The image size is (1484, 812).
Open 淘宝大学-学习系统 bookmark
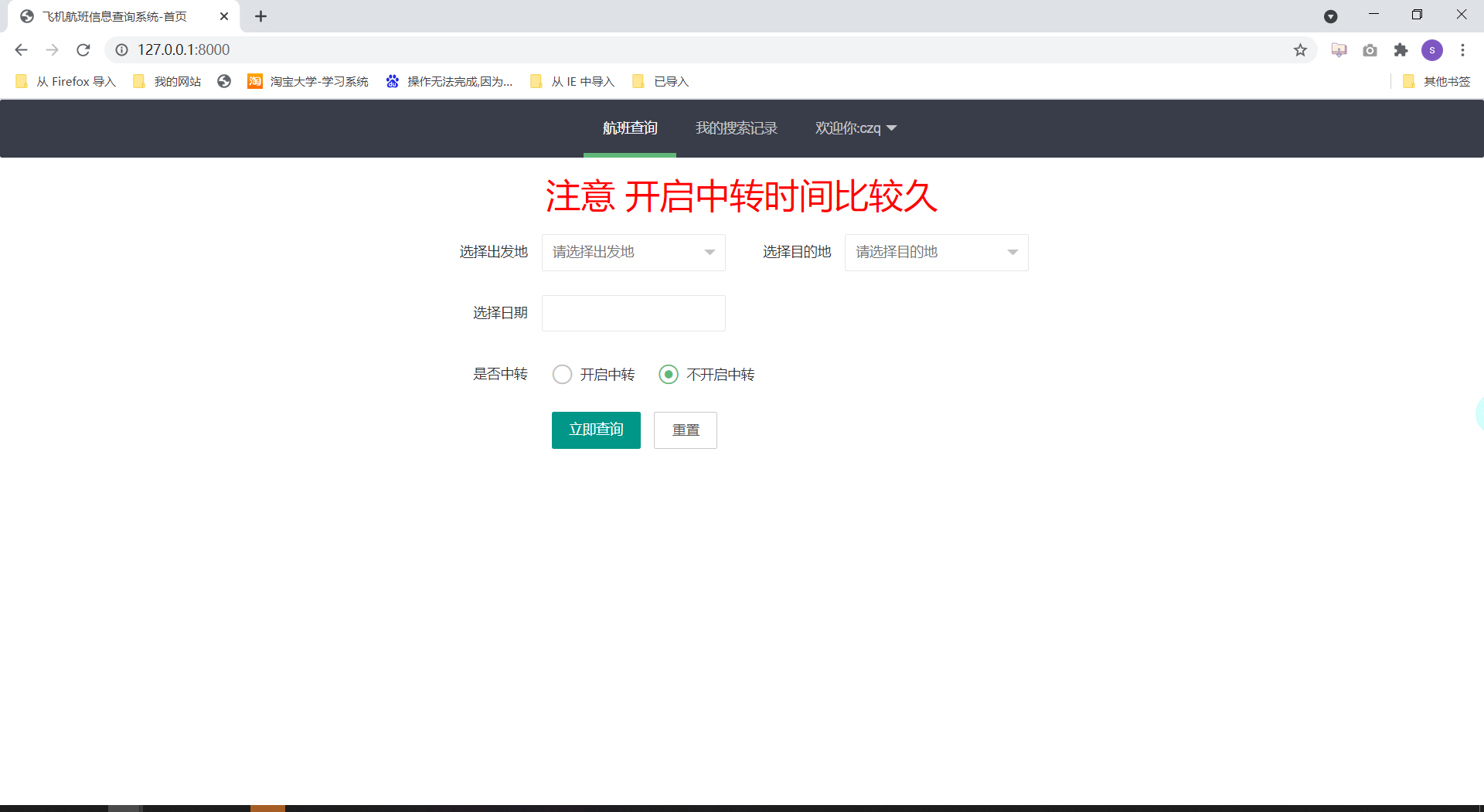308,81
